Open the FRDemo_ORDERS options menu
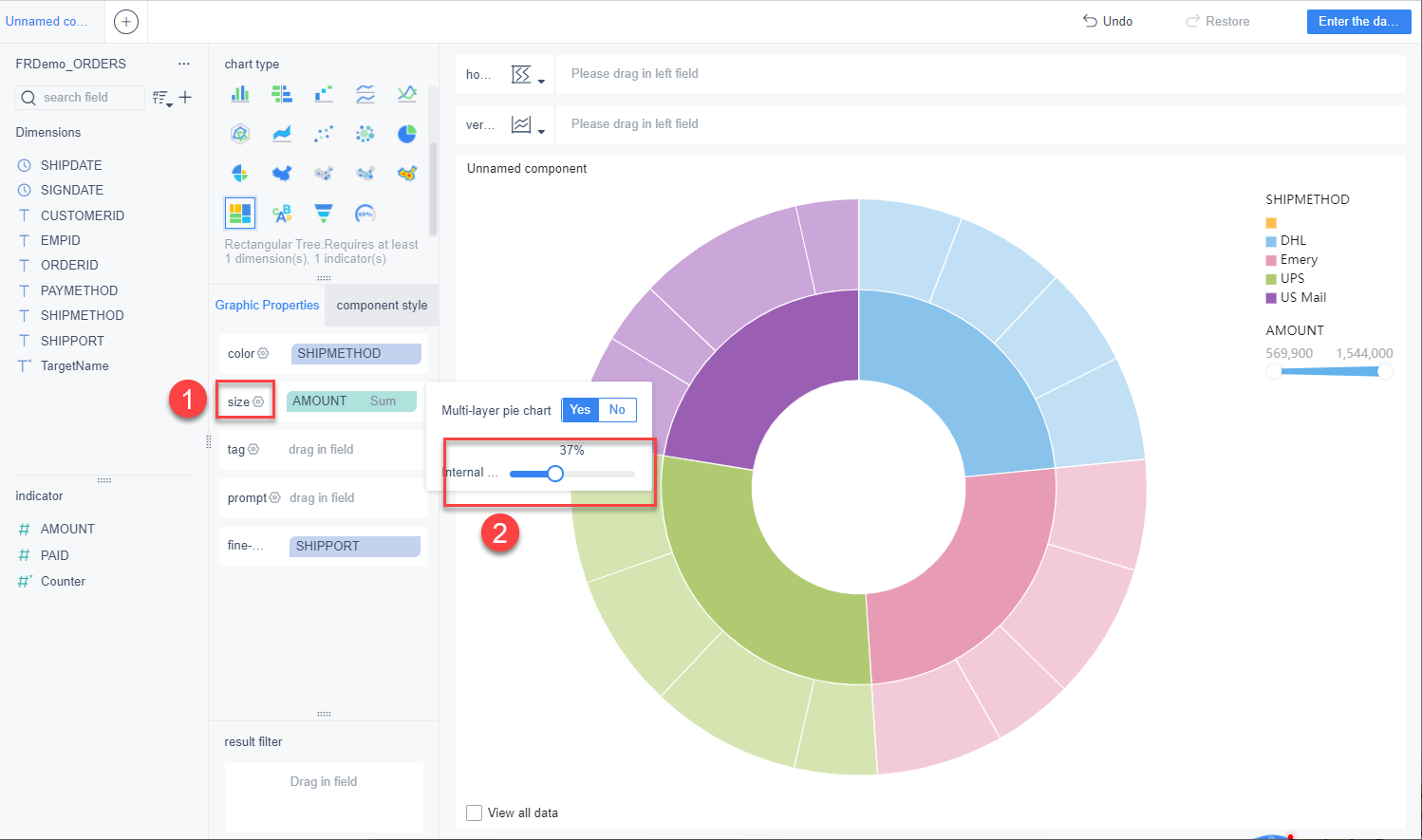1422x840 pixels. tap(184, 63)
